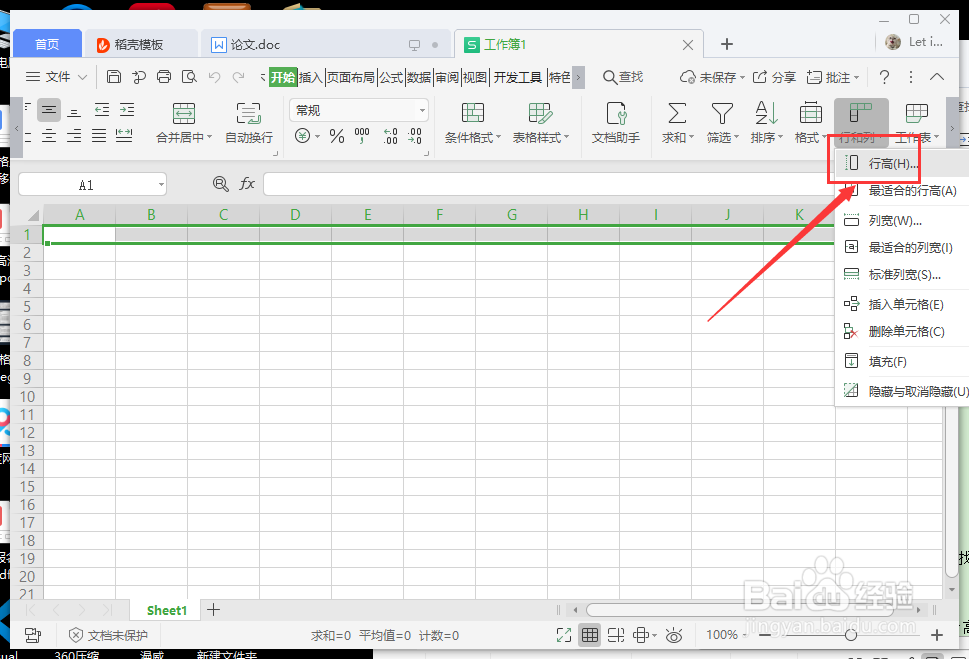Click Document Unprotected (文档未保护) status

(108, 635)
